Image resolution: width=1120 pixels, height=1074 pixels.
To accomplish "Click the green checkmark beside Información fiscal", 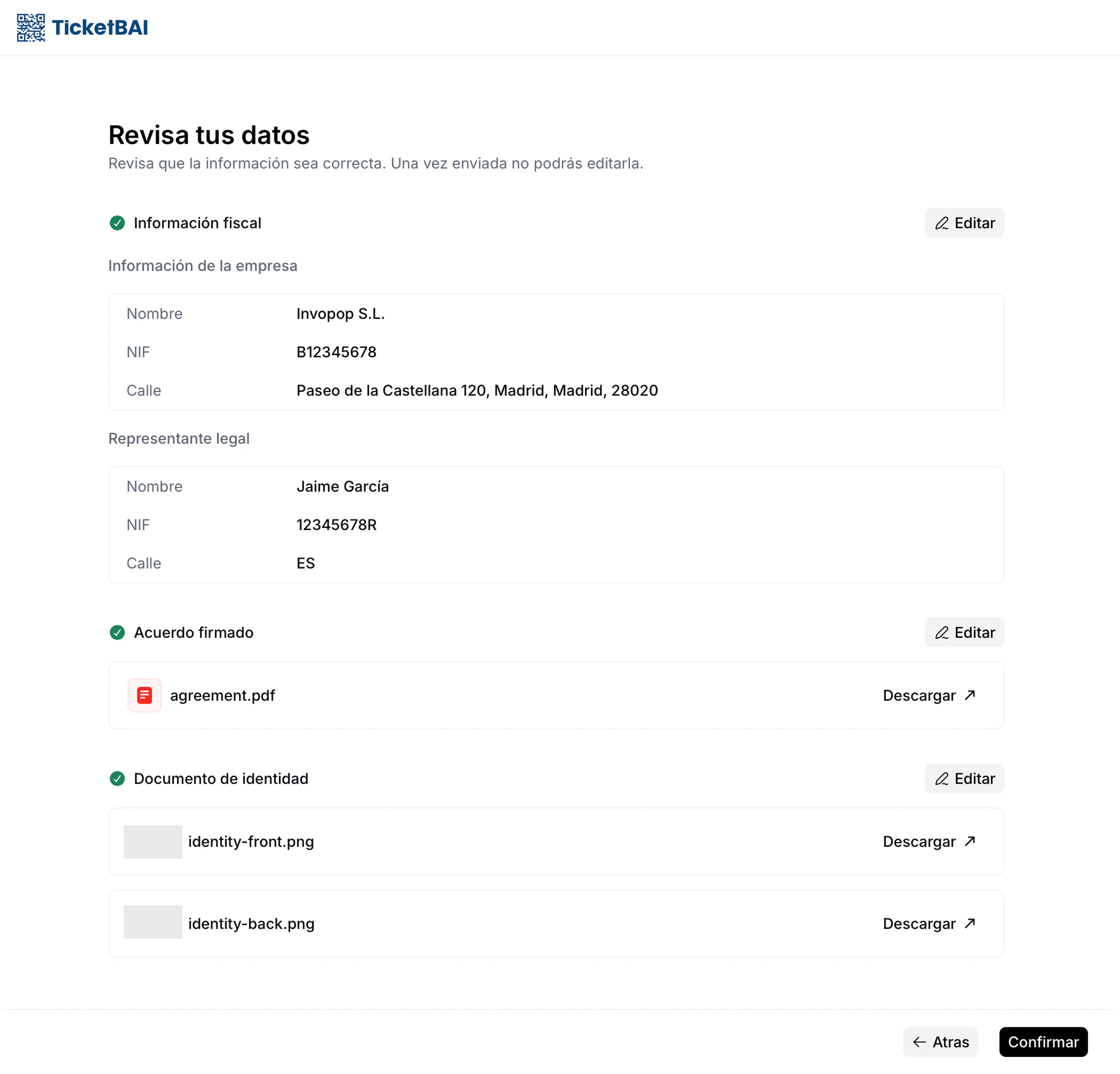I will [x=117, y=223].
